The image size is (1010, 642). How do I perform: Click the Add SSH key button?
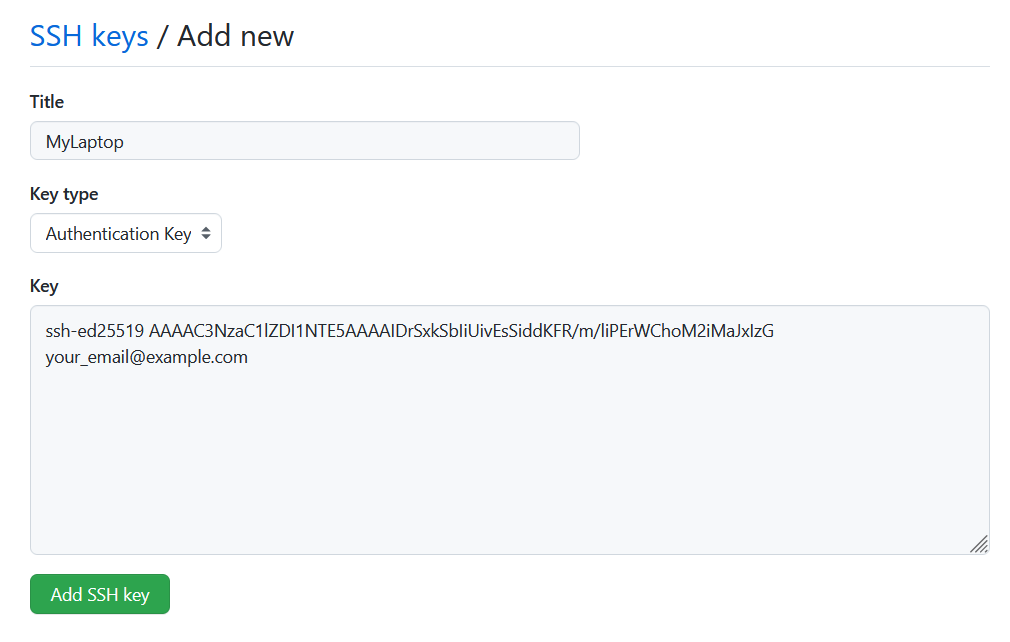click(x=100, y=594)
